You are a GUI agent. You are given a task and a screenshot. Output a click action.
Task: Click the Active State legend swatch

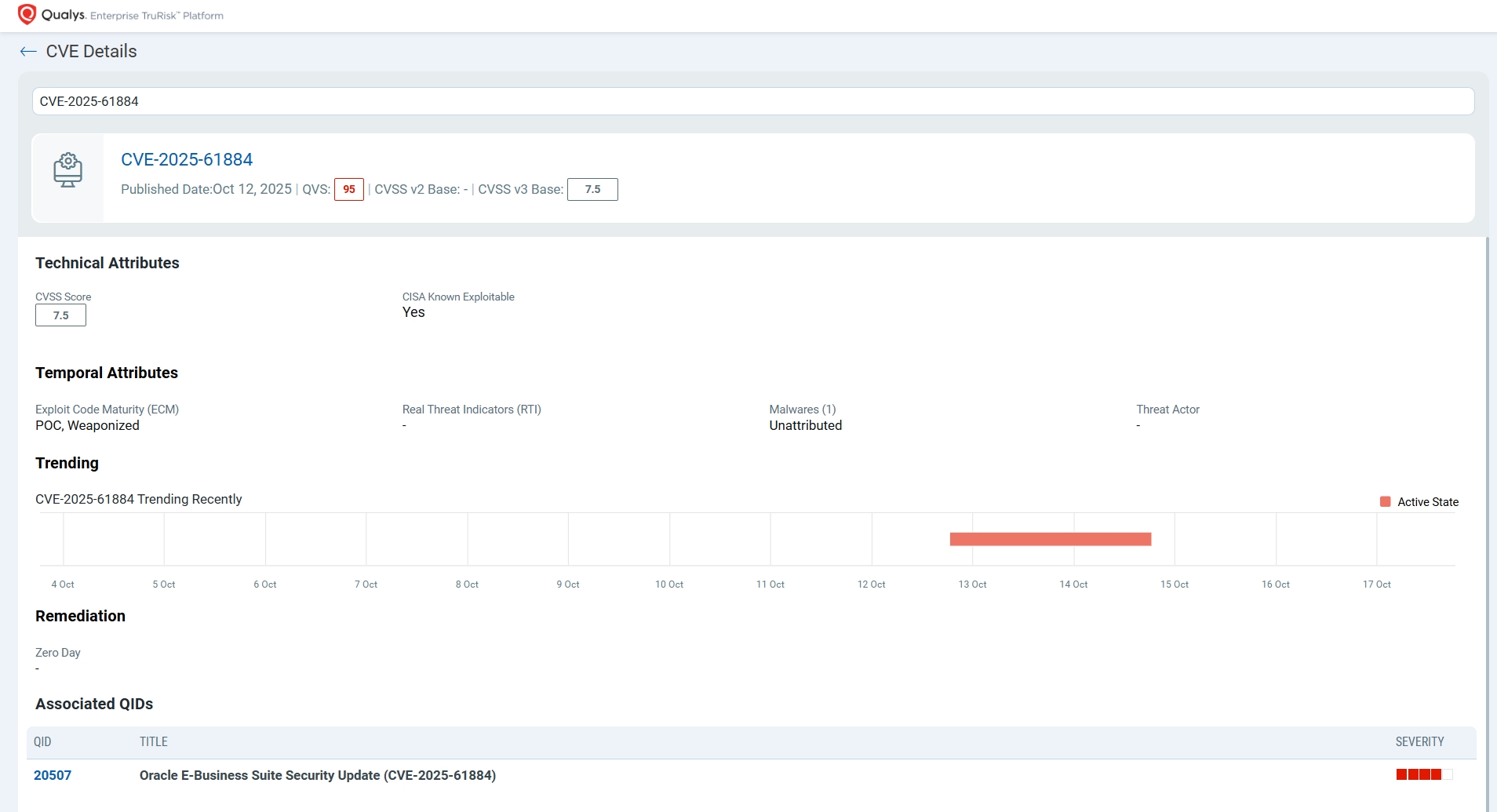pos(1385,502)
